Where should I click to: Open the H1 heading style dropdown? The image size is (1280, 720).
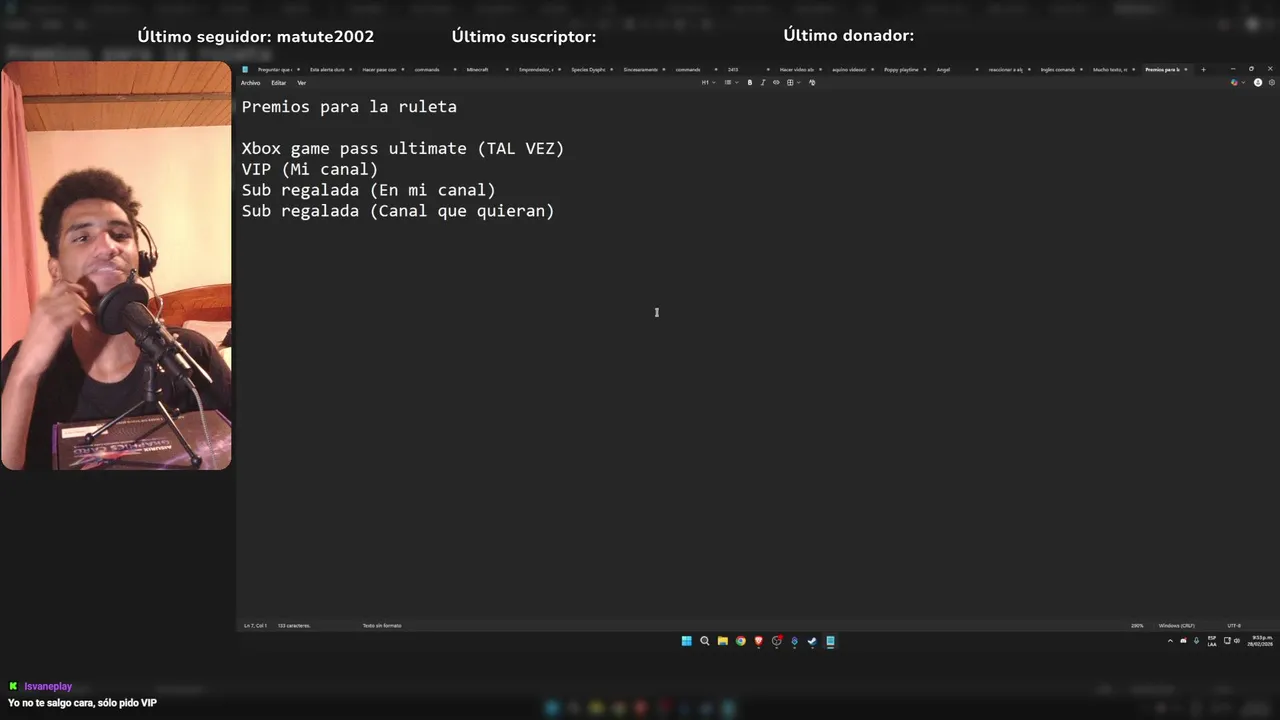click(x=707, y=83)
